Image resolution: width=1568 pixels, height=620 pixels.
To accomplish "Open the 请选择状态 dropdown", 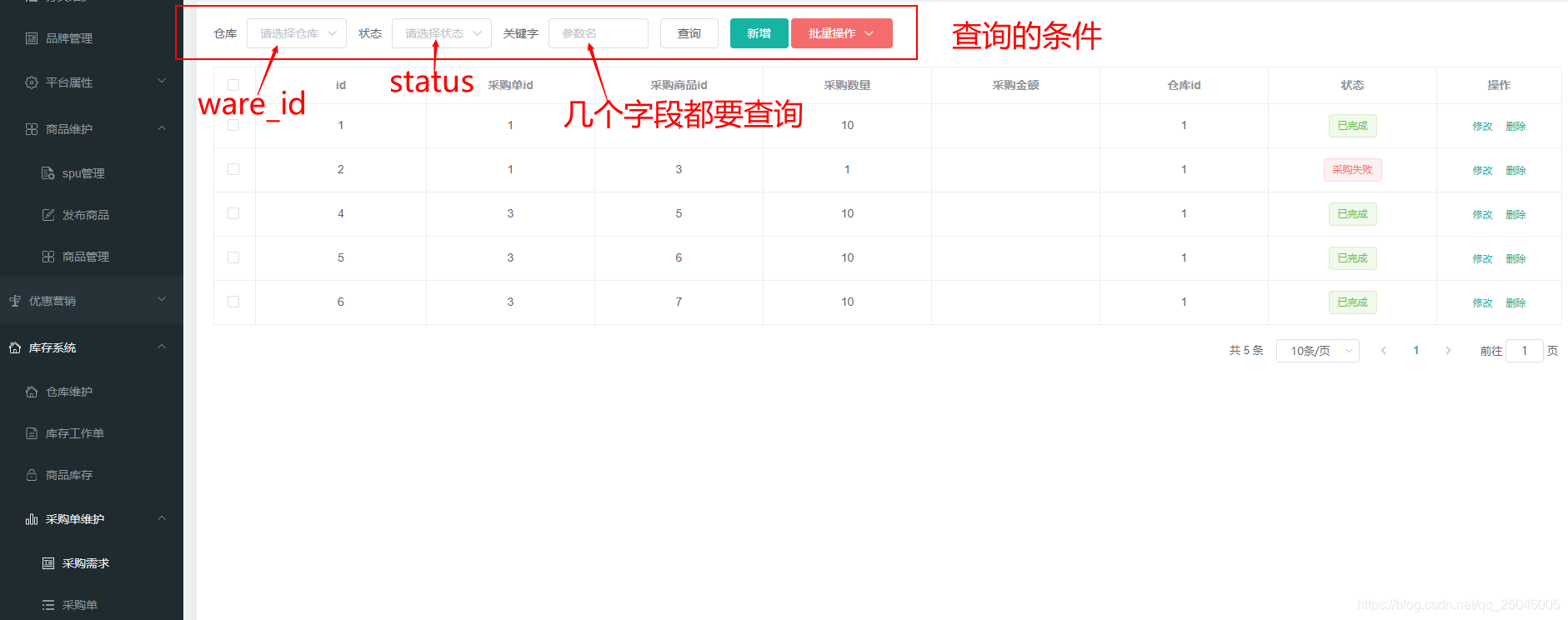I will 442,33.
